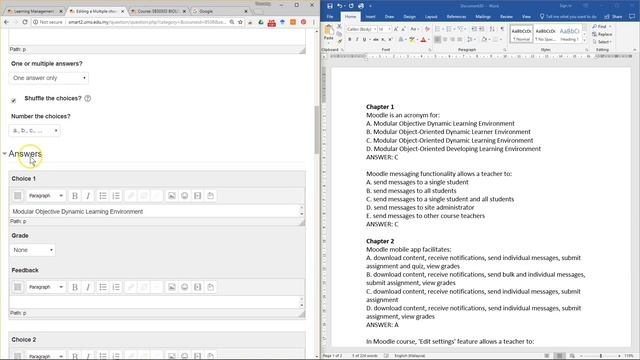Reload the Chrome page
The image size is (640, 360).
[x=25, y=22]
